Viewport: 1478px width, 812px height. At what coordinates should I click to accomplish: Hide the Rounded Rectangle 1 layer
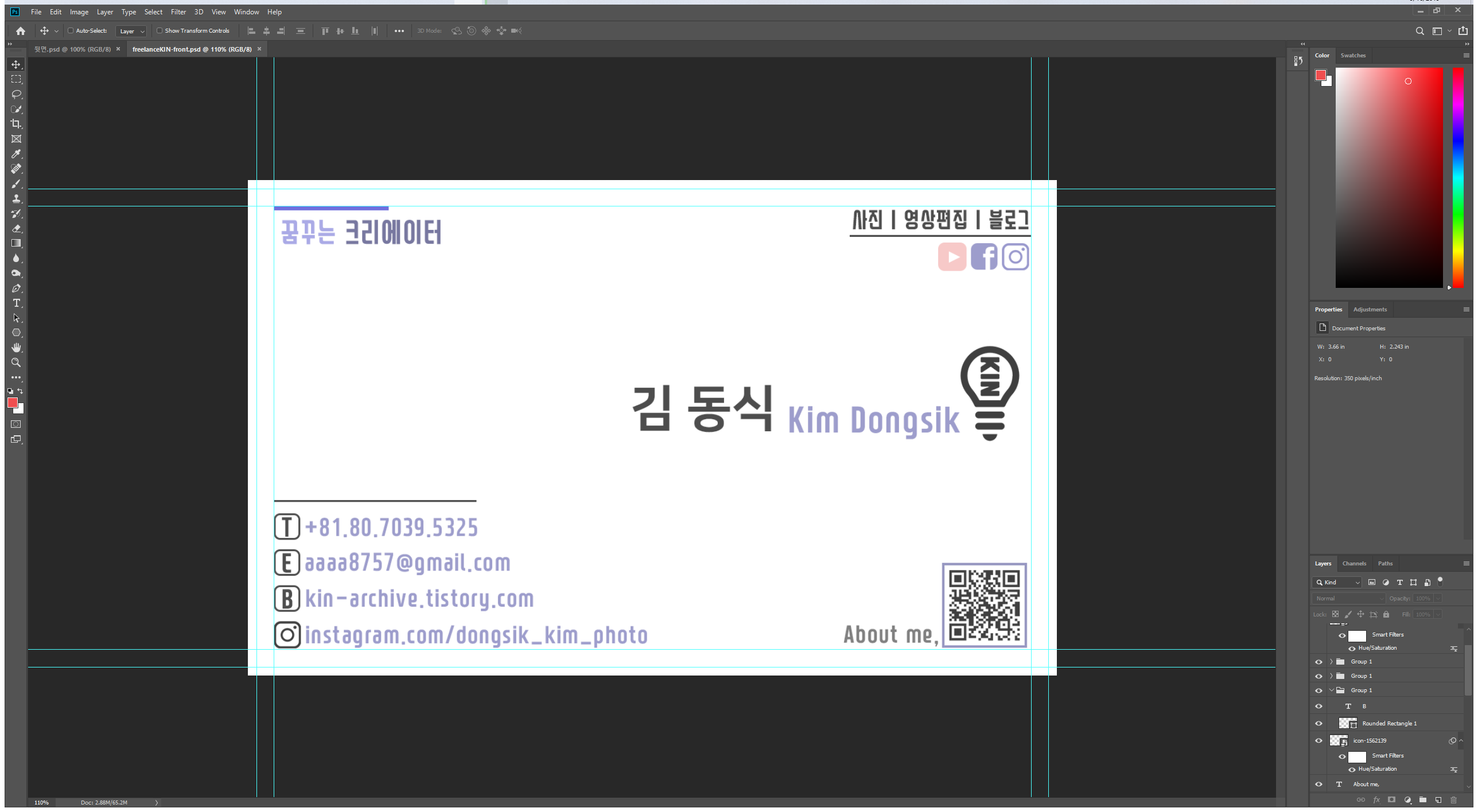(1318, 724)
